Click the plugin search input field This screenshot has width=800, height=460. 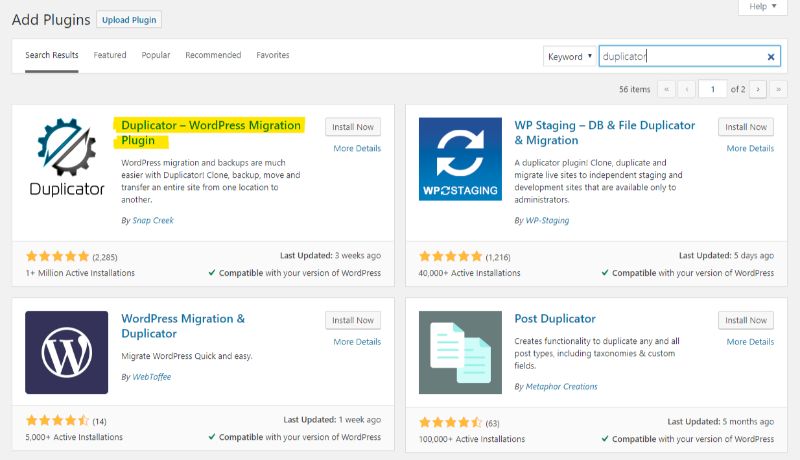689,57
